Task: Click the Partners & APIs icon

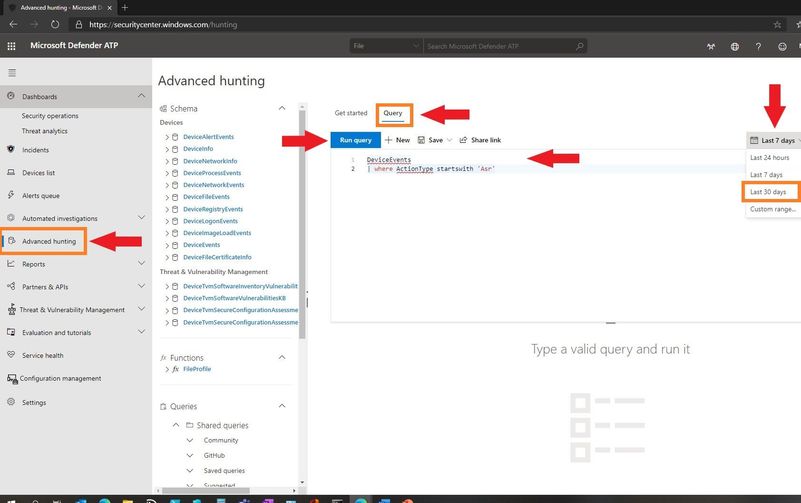Action: pyautogui.click(x=11, y=286)
